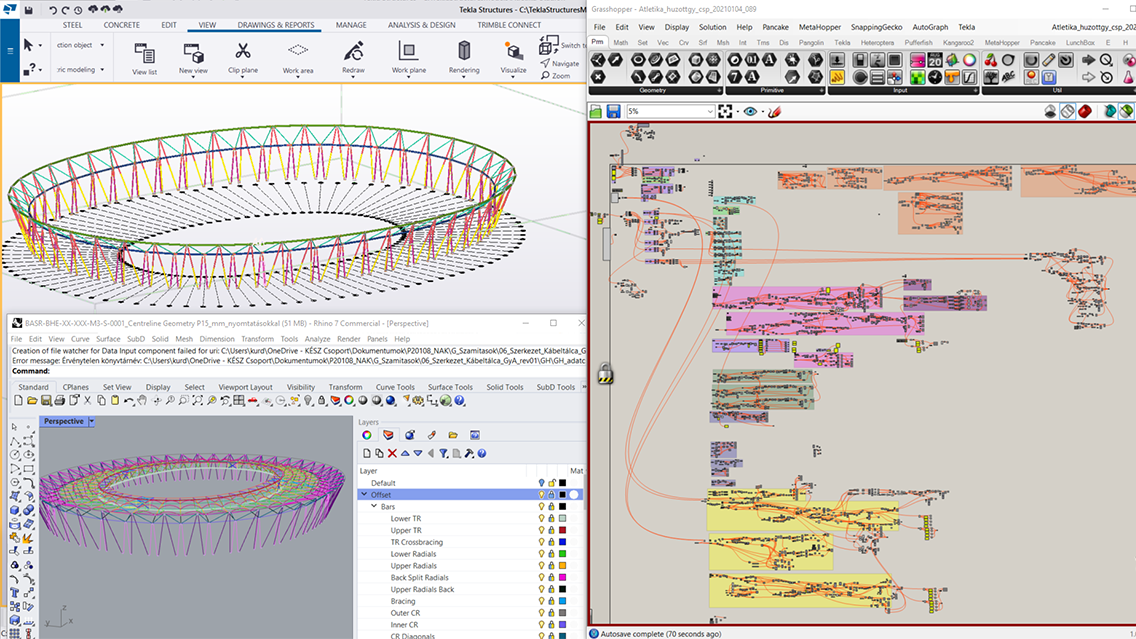
Task: Select the cherries icon in Util panel
Action: tap(990, 60)
